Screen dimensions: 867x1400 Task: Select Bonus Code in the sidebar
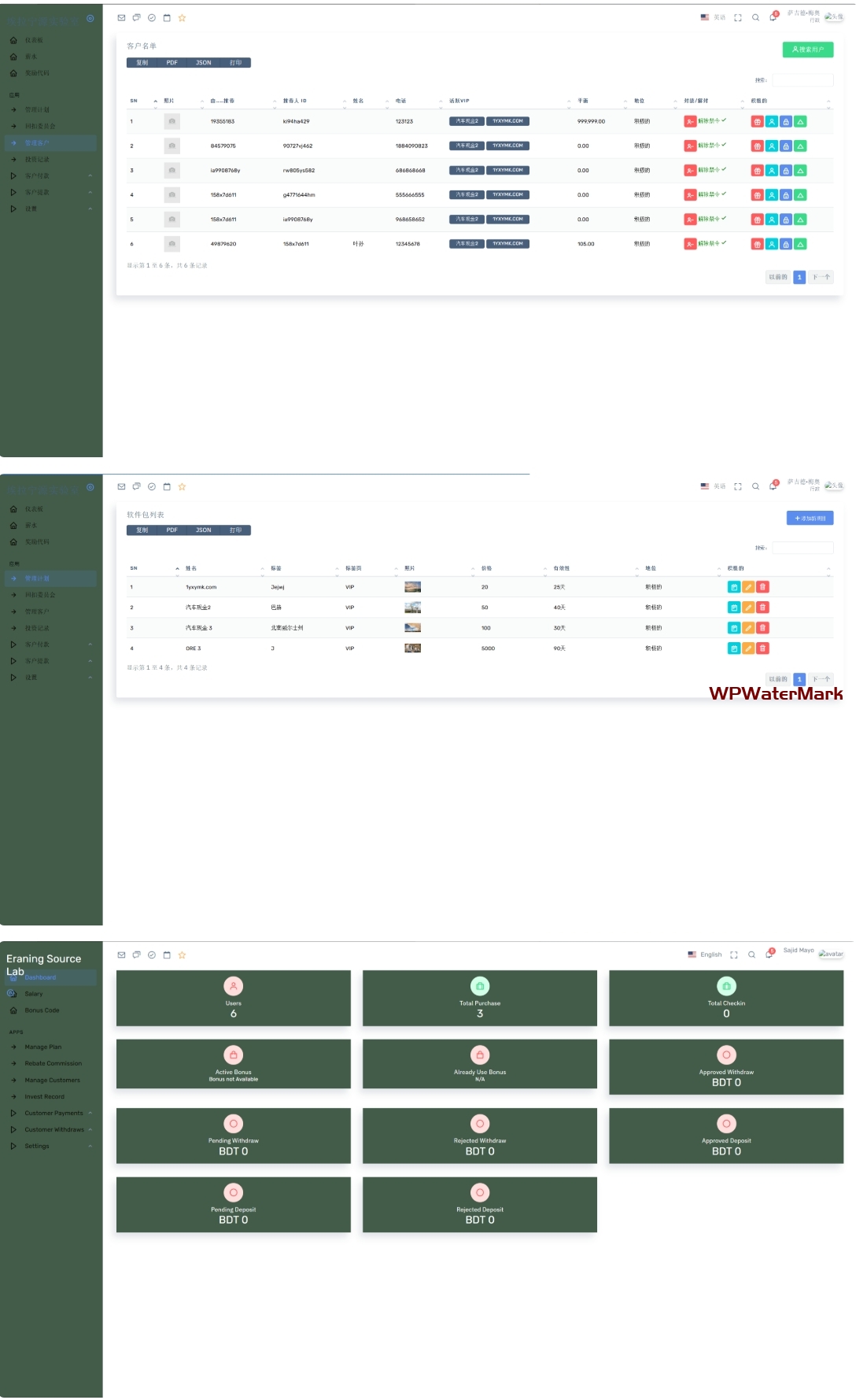coord(42,1010)
